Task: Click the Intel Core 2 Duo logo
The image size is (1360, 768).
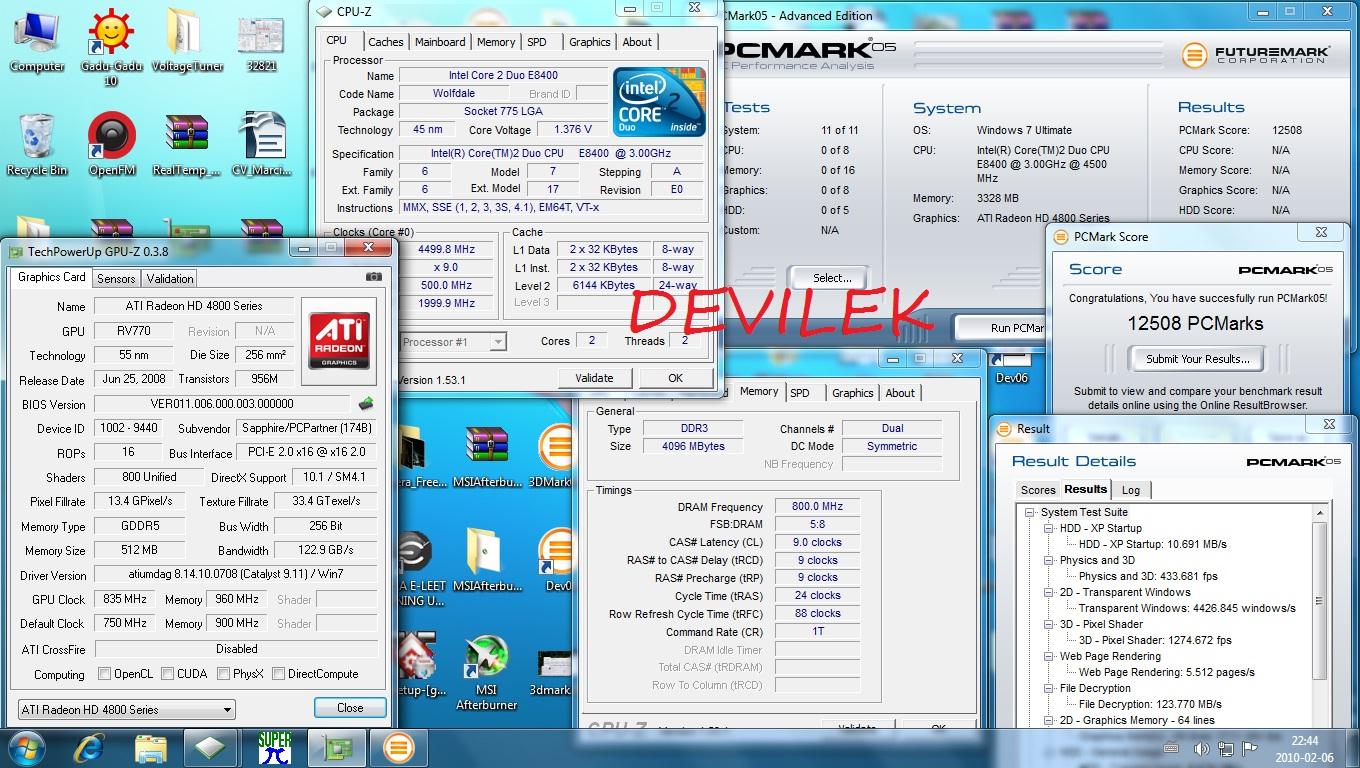Action: pyautogui.click(x=659, y=102)
